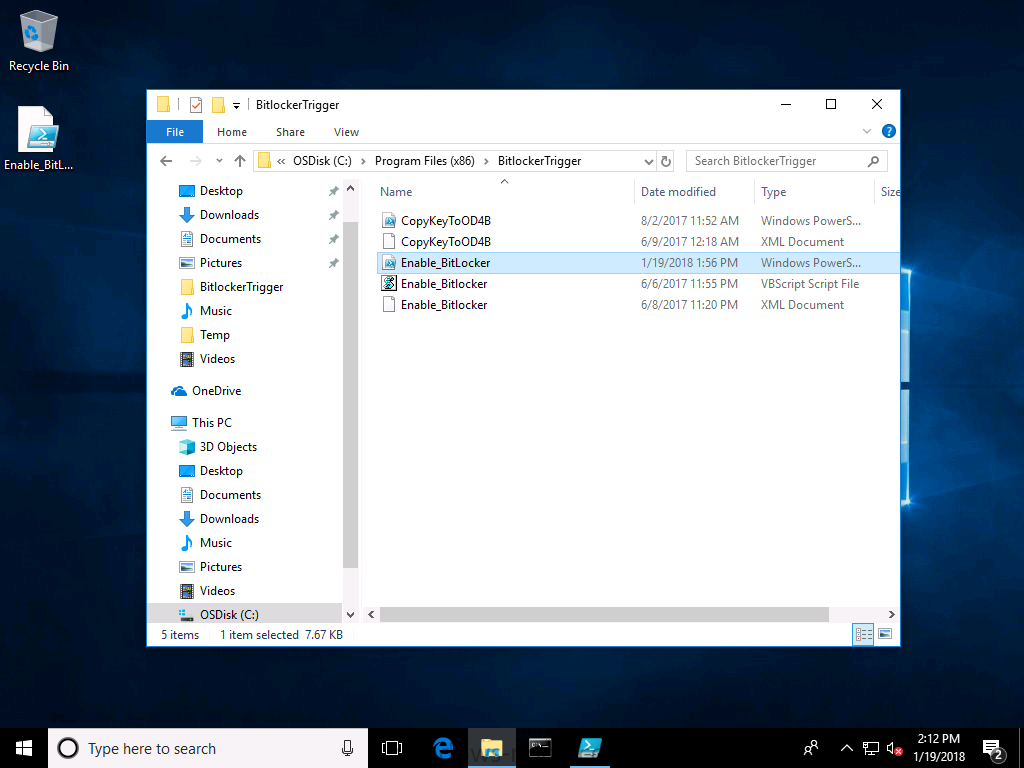Open the File tab
This screenshot has width=1024, height=768.
coord(174,132)
